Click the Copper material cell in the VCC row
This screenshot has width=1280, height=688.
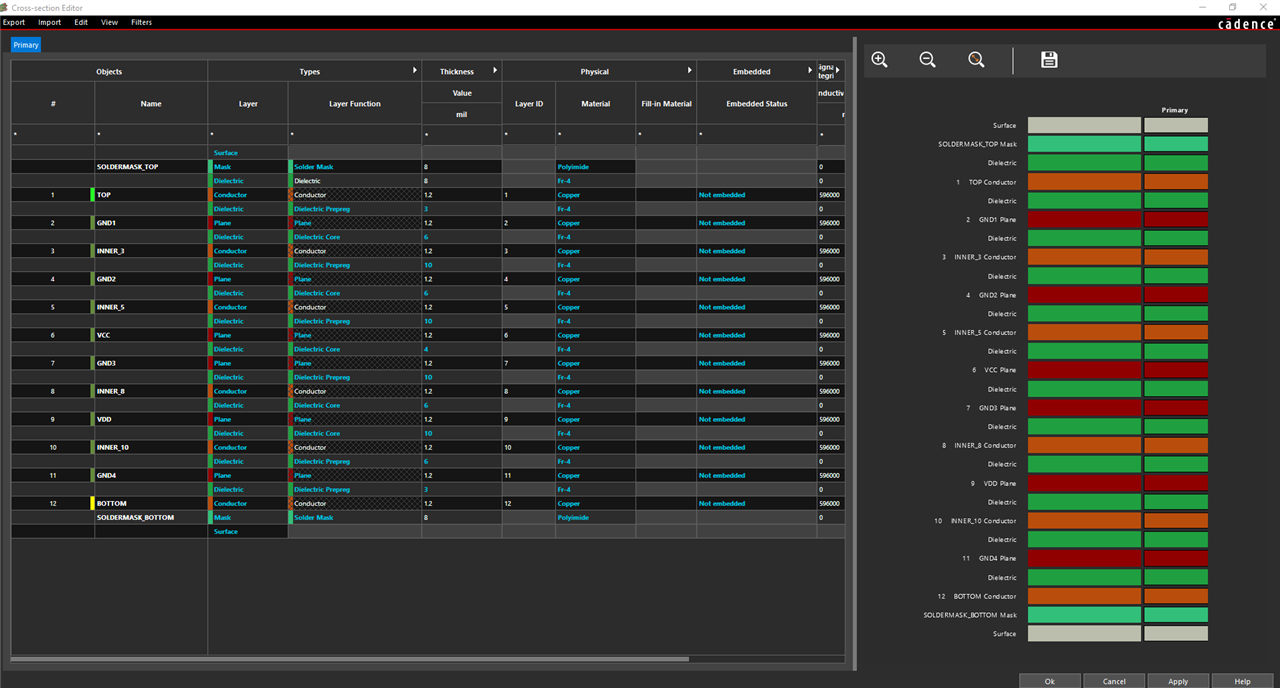click(x=595, y=335)
